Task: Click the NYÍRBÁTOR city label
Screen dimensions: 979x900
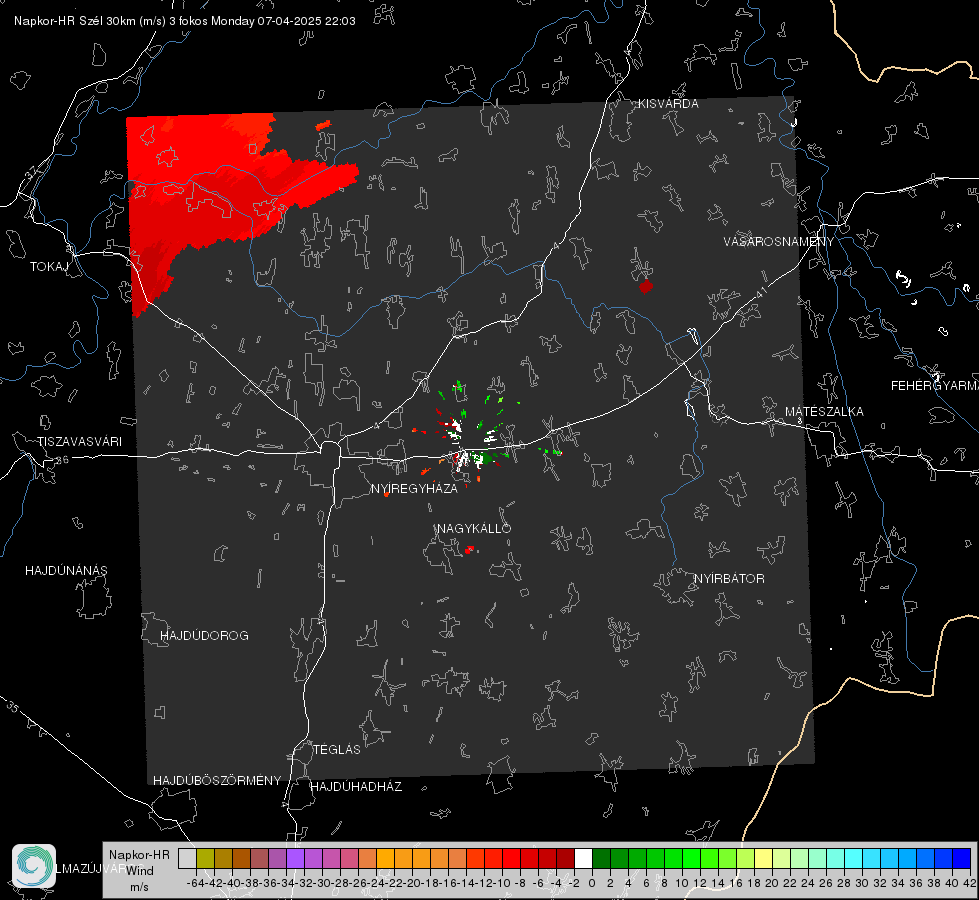Action: coord(729,579)
